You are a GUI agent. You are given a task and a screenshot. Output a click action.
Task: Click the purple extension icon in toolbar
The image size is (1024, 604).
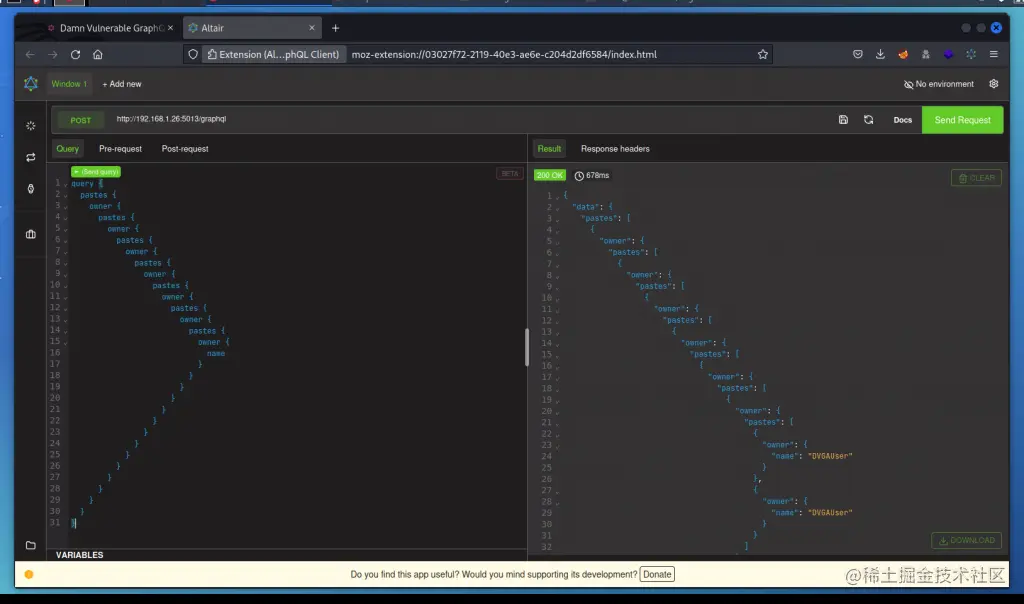948,54
